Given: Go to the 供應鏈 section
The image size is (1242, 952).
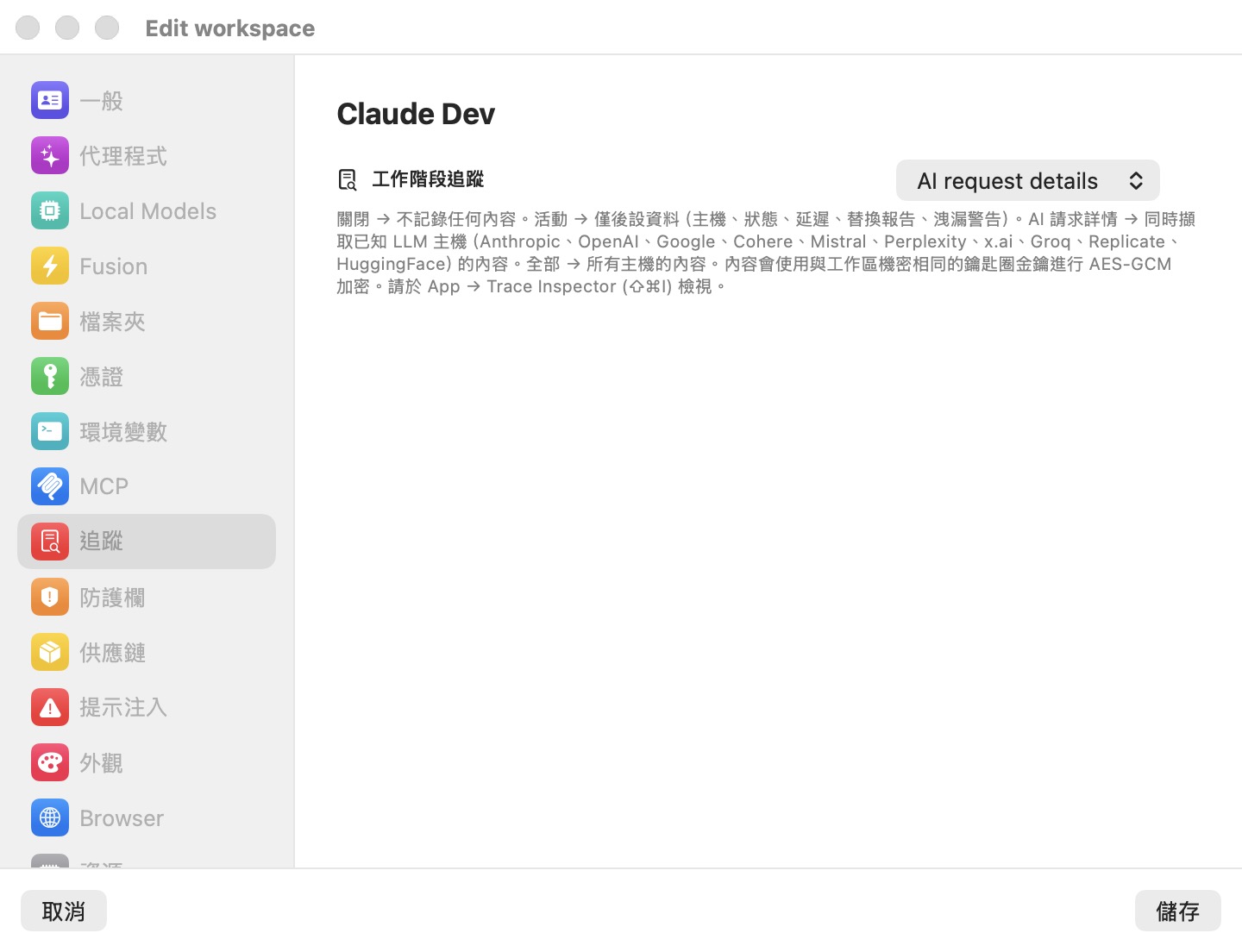Looking at the screenshot, I should (147, 653).
